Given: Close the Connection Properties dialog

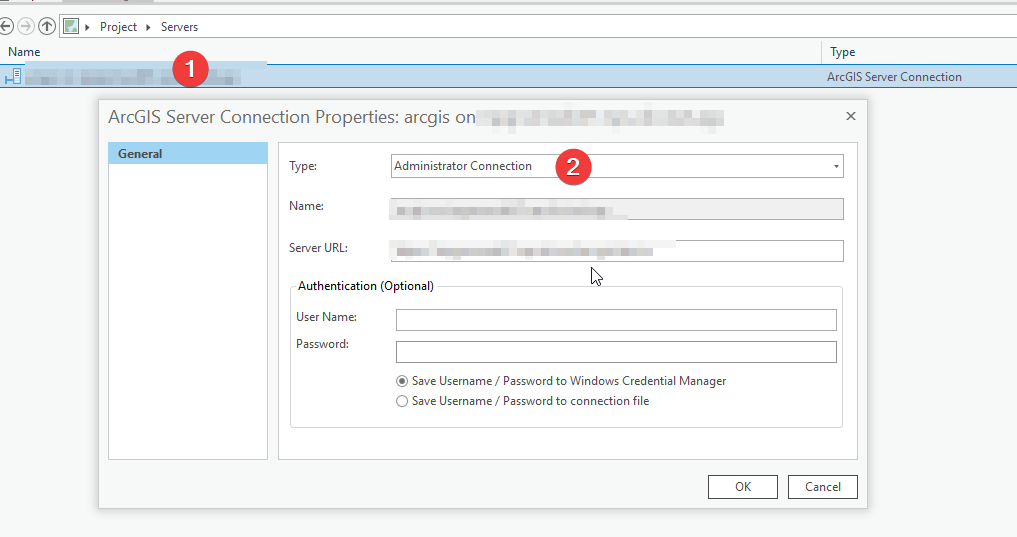Looking at the screenshot, I should (851, 116).
